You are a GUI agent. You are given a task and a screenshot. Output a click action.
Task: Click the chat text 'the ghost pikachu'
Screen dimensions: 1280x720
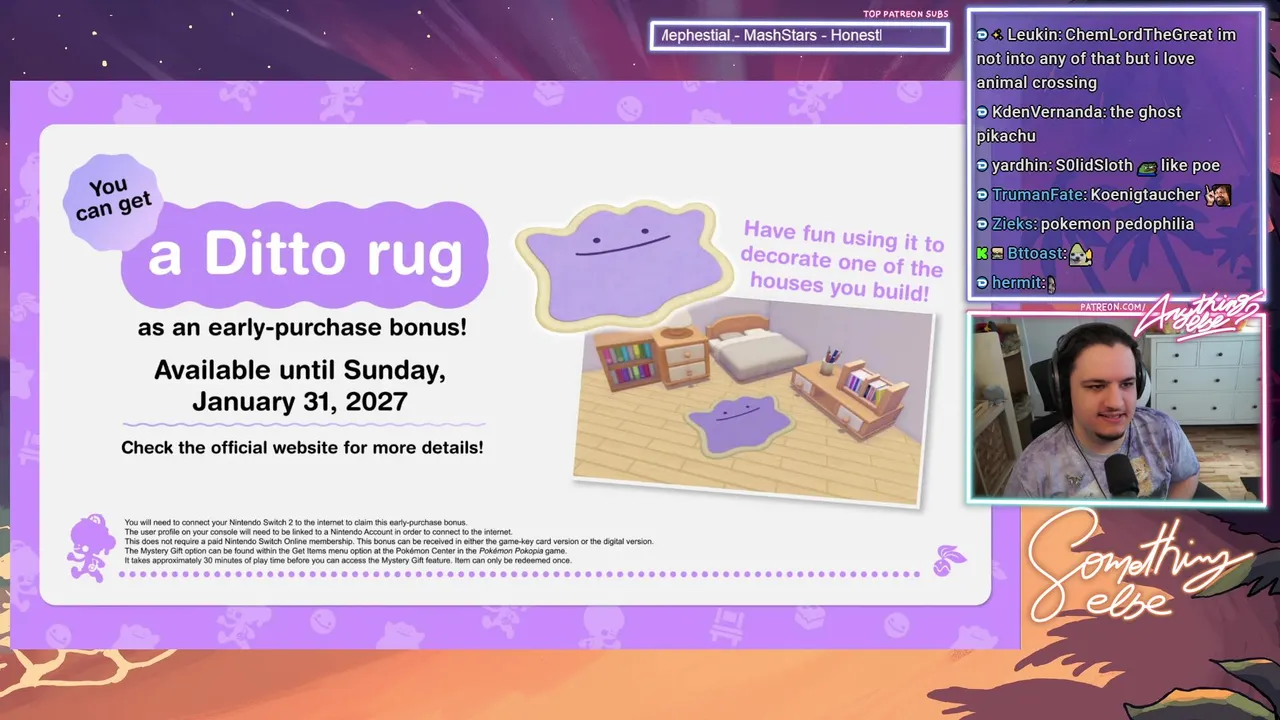coord(1079,124)
